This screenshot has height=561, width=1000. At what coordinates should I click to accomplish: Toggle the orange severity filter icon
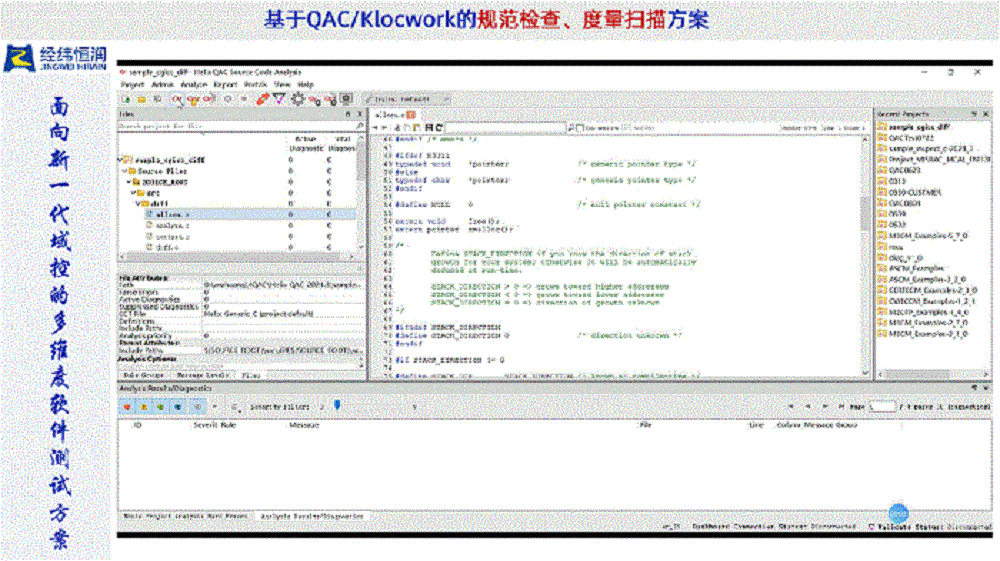(144, 407)
